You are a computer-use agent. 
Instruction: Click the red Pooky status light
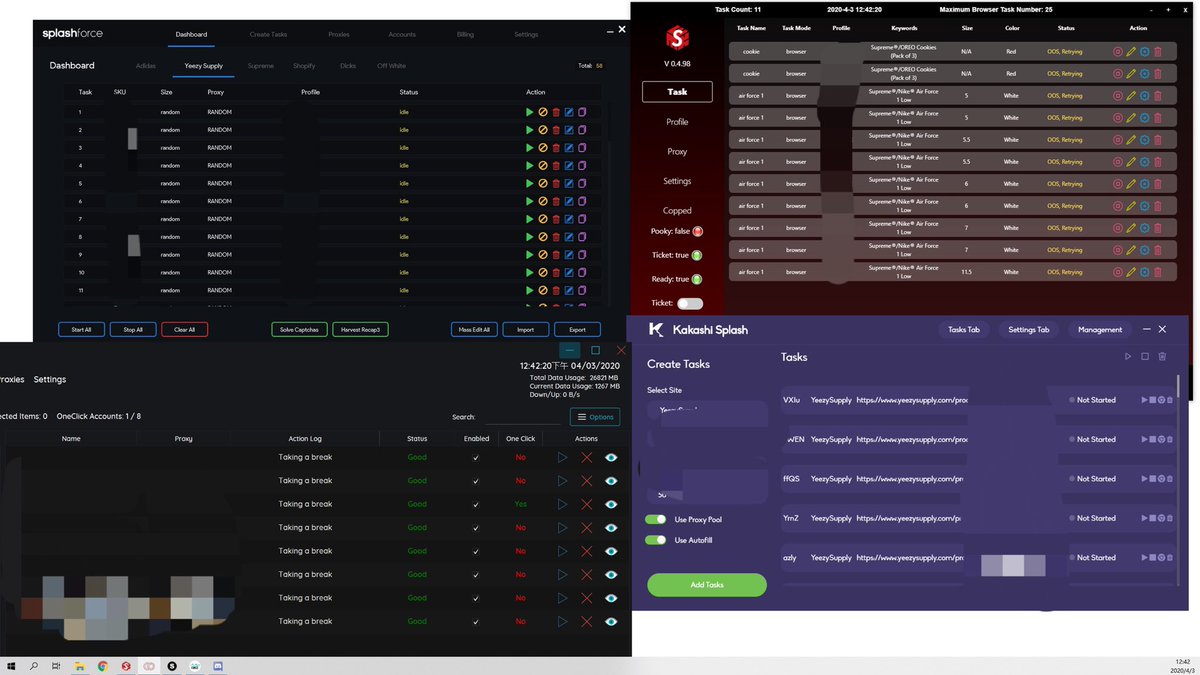pos(698,231)
